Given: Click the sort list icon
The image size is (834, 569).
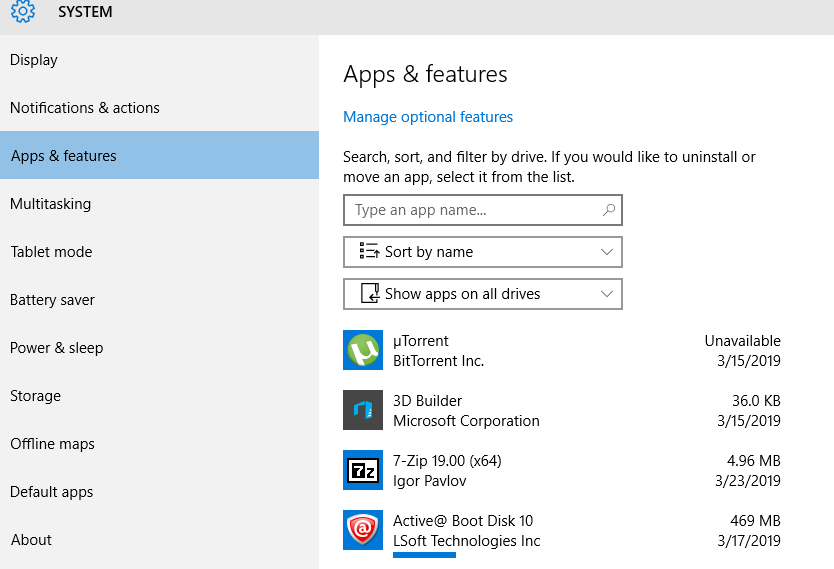Looking at the screenshot, I should [x=369, y=251].
